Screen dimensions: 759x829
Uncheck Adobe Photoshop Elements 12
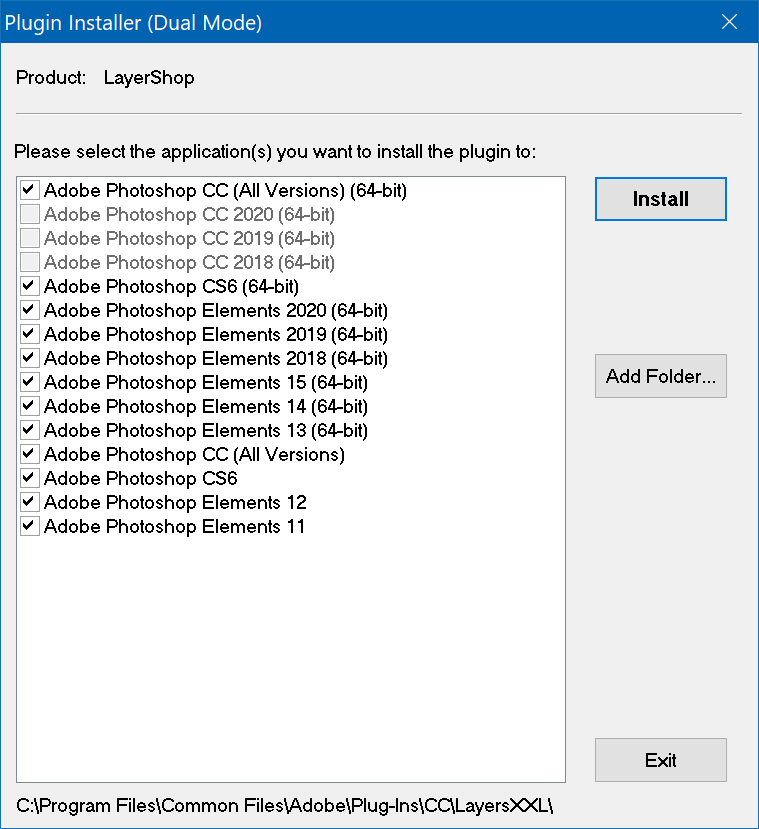30,502
